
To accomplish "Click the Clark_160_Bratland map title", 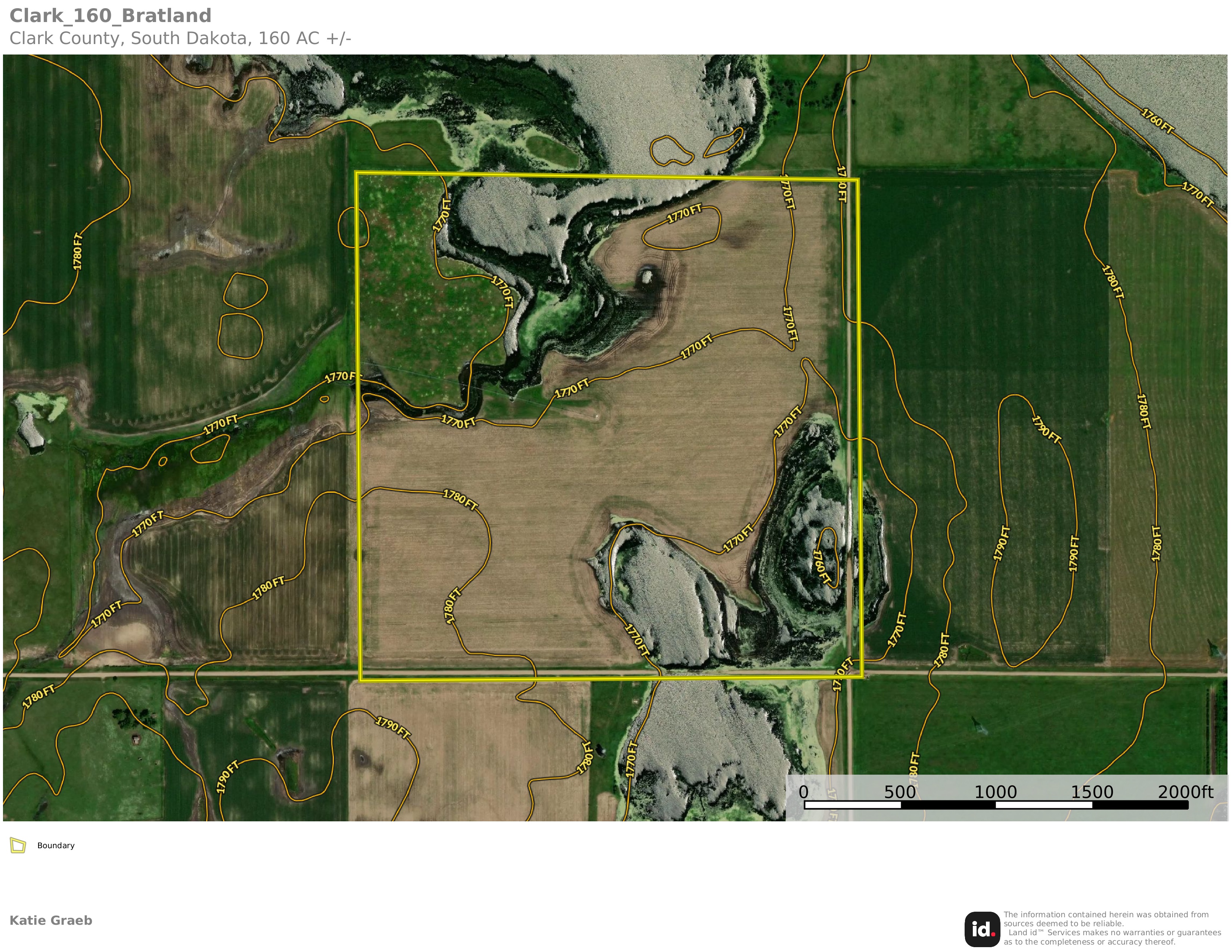I will 111,16.
